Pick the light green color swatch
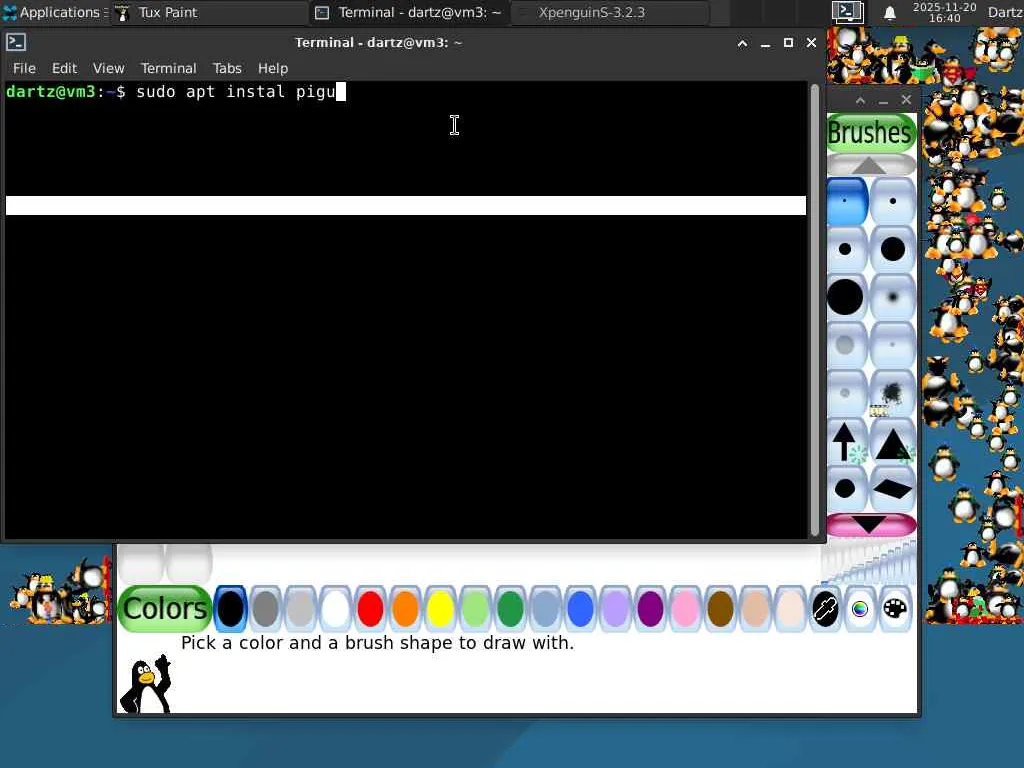 click(x=475, y=609)
